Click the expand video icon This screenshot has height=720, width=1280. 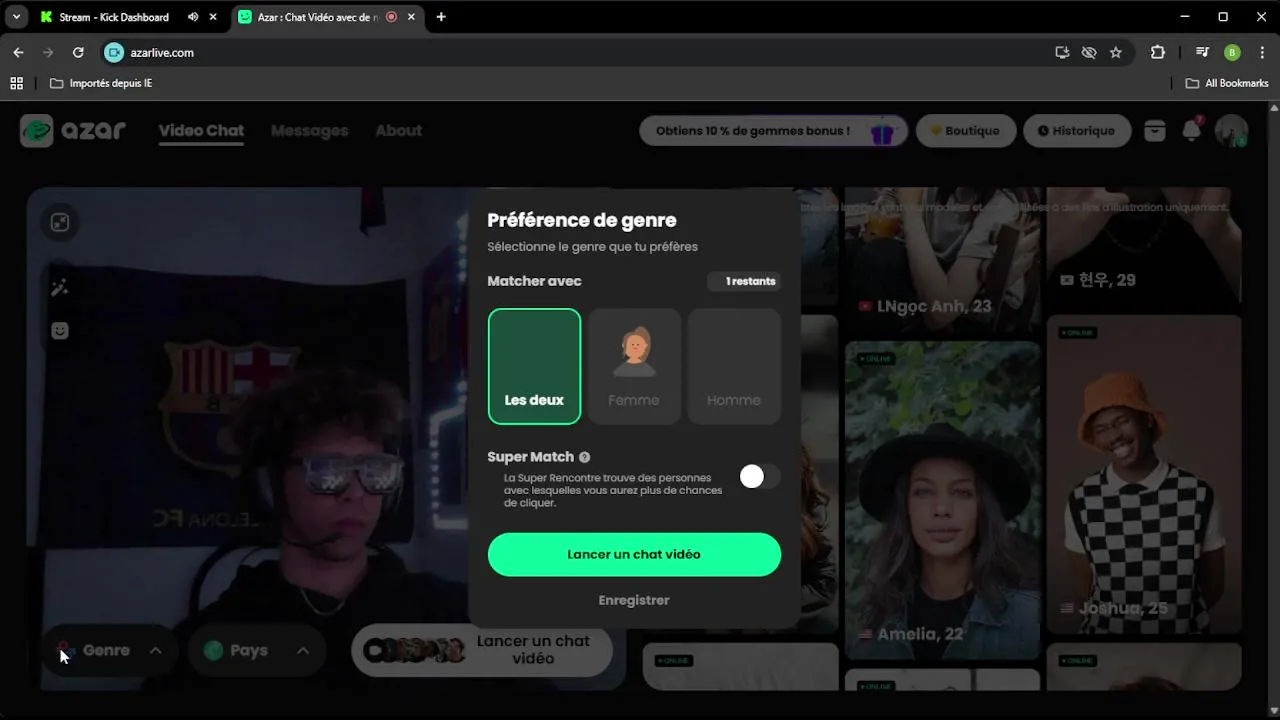(x=60, y=222)
